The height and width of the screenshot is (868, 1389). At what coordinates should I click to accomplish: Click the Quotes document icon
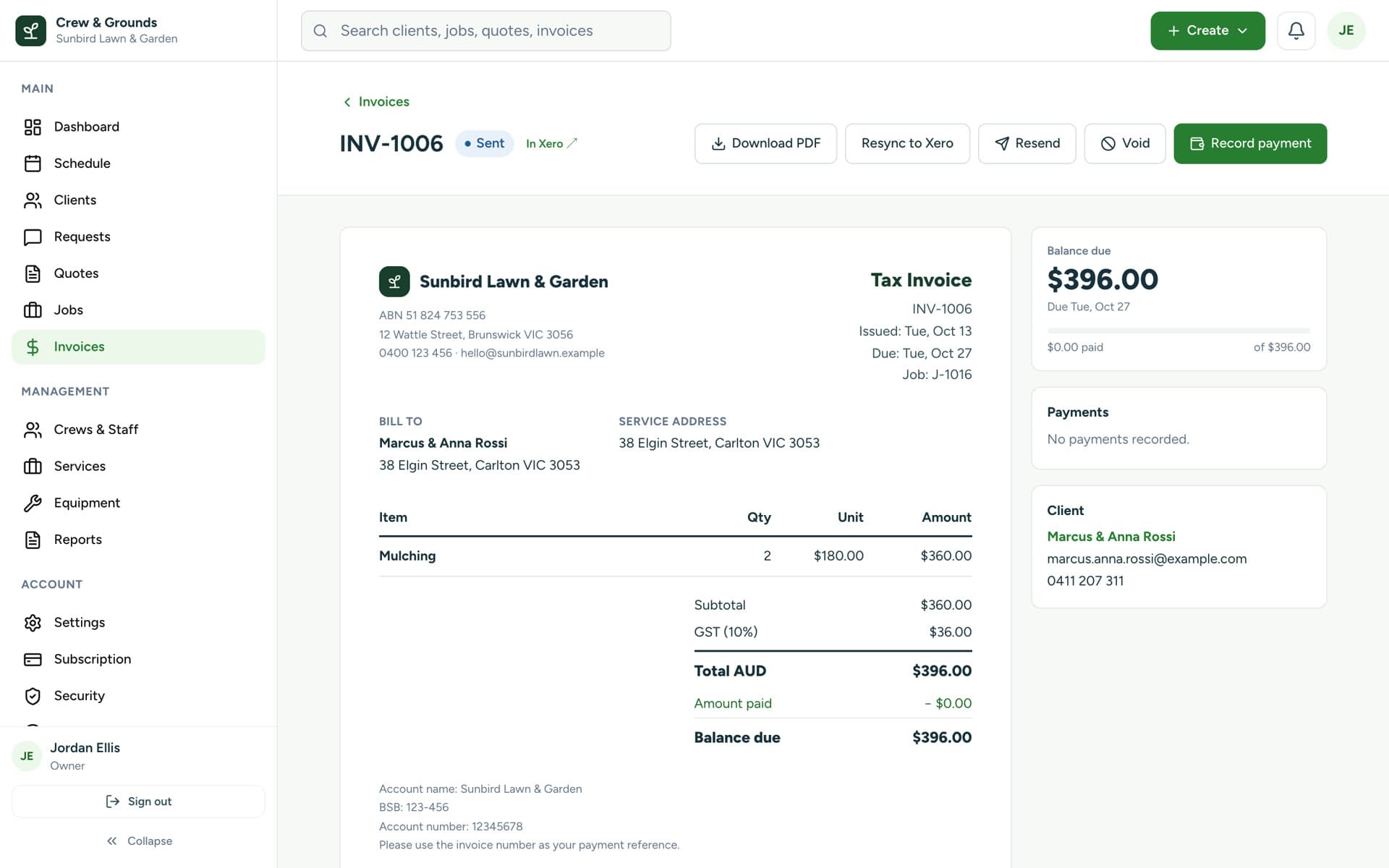pos(33,273)
